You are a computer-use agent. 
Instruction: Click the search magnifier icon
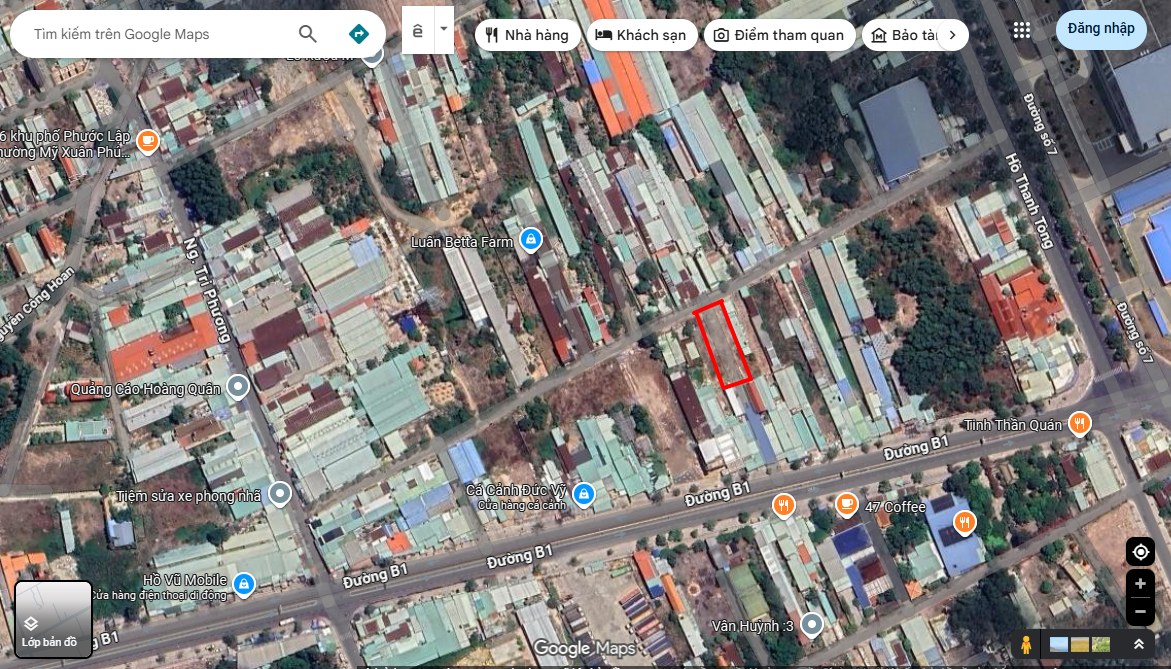click(307, 33)
